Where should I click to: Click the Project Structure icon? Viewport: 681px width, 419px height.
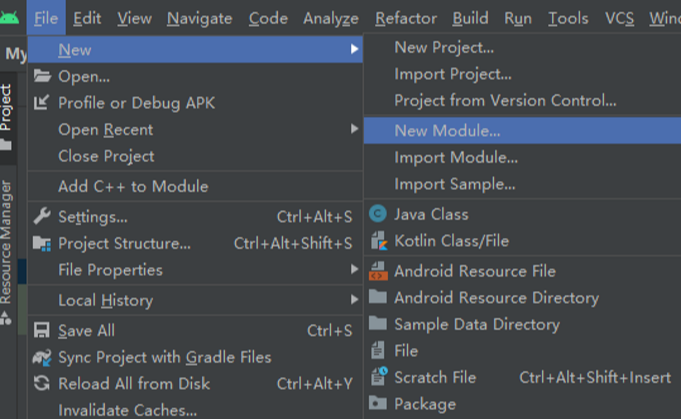(x=41, y=243)
